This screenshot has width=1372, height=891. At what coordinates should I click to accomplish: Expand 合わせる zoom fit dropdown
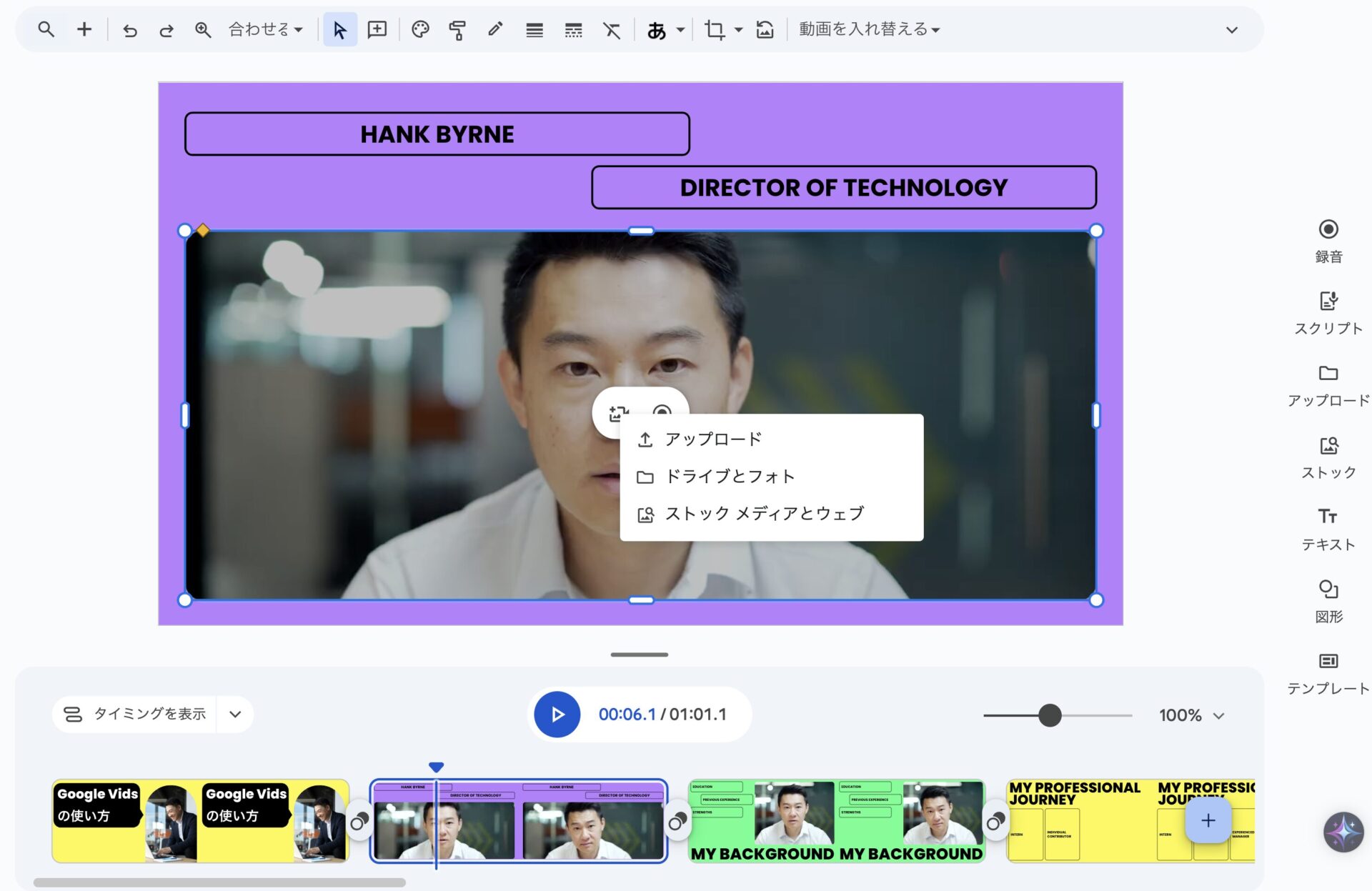266,29
